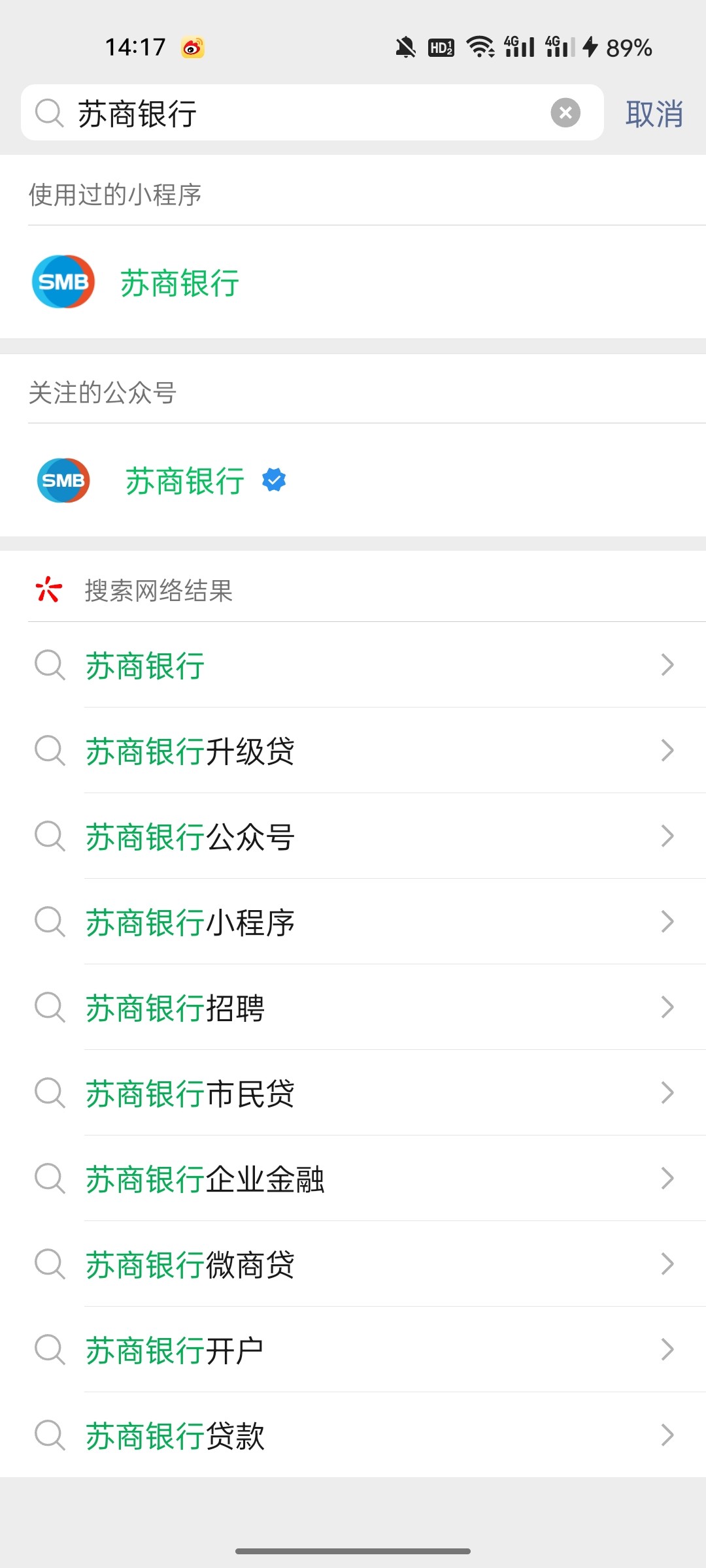
Task: Open the 苏商银行 mini program SMB logo
Action: (x=63, y=282)
